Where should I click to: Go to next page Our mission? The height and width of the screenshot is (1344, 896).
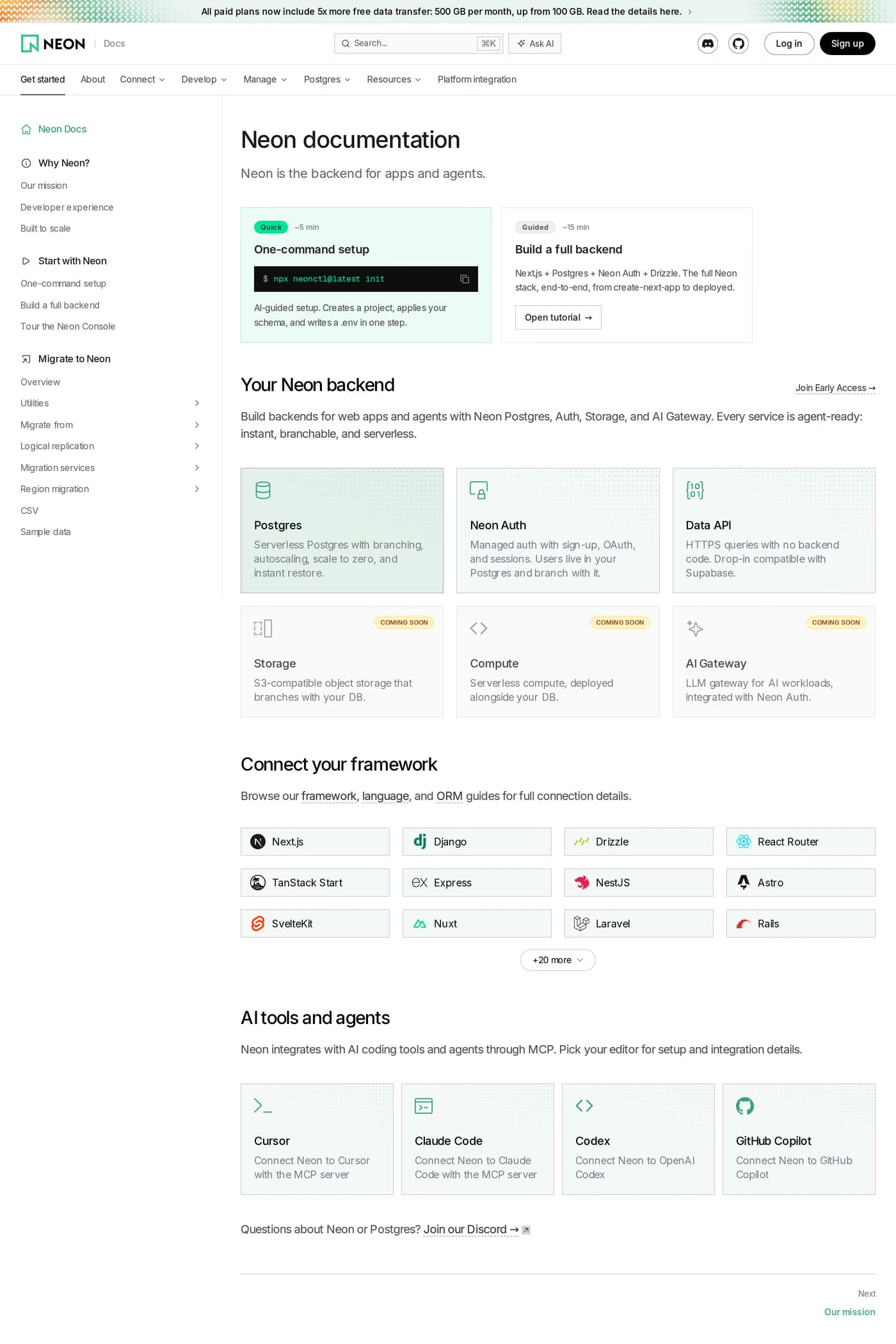pyautogui.click(x=849, y=1312)
